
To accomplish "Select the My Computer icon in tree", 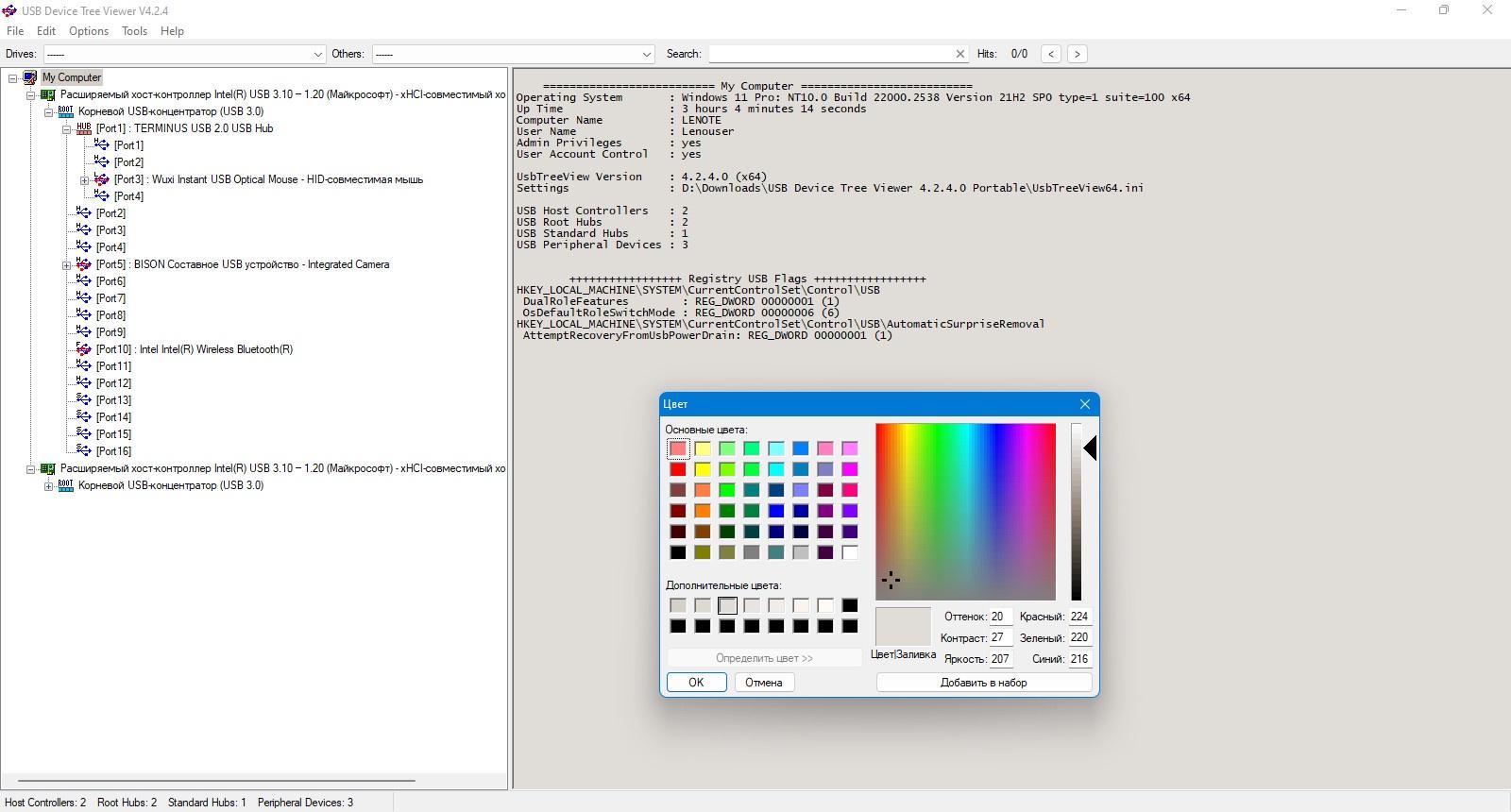I will (30, 77).
